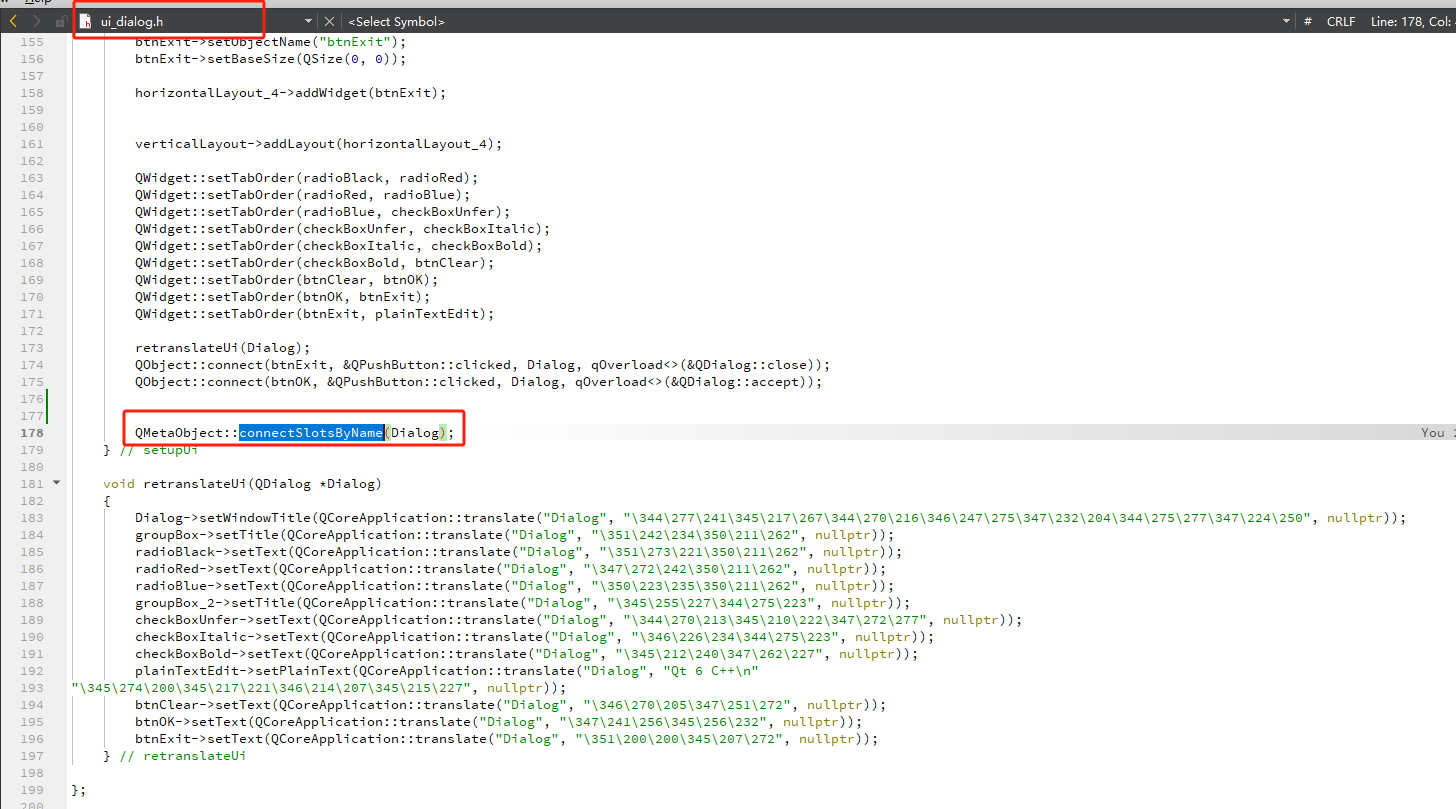The width and height of the screenshot is (1456, 809).
Task: Open the ui_dialog.h open-documents dropdown arrow
Action: pyautogui.click(x=309, y=21)
